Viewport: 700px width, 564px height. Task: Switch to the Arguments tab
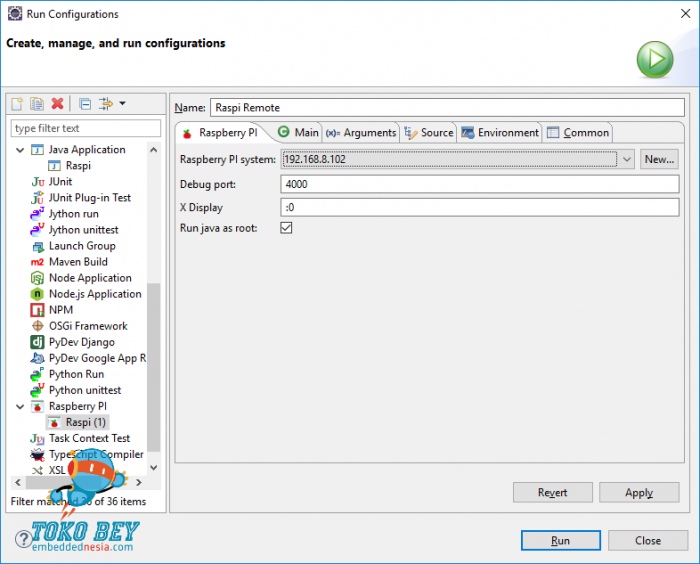coord(361,133)
